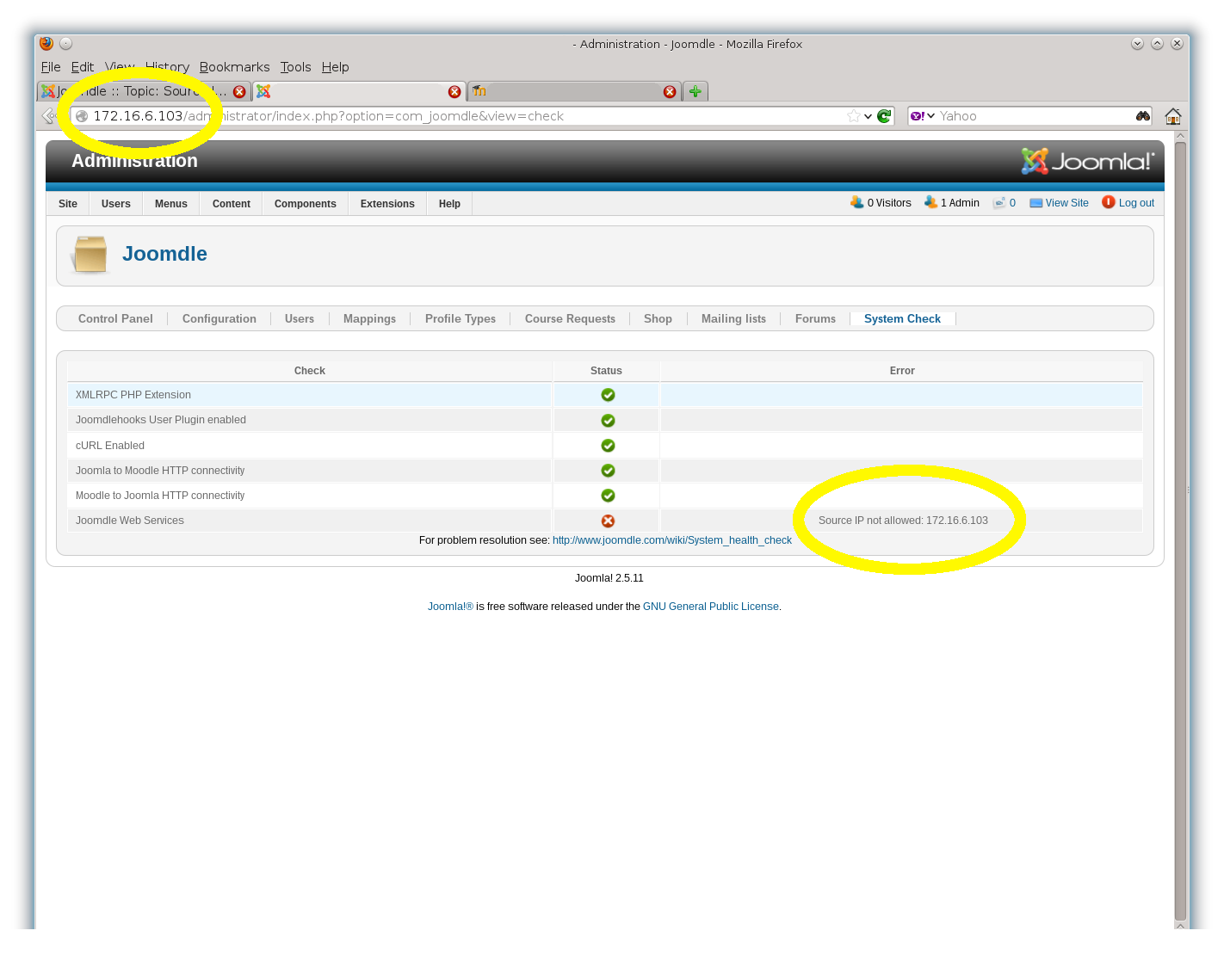
Task: Click the Firefox home icon
Action: coord(1172,116)
